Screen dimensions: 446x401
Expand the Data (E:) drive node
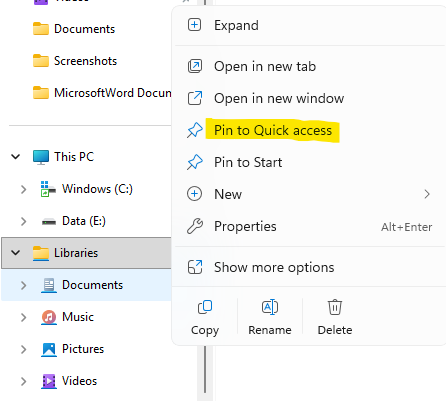pyautogui.click(x=23, y=221)
